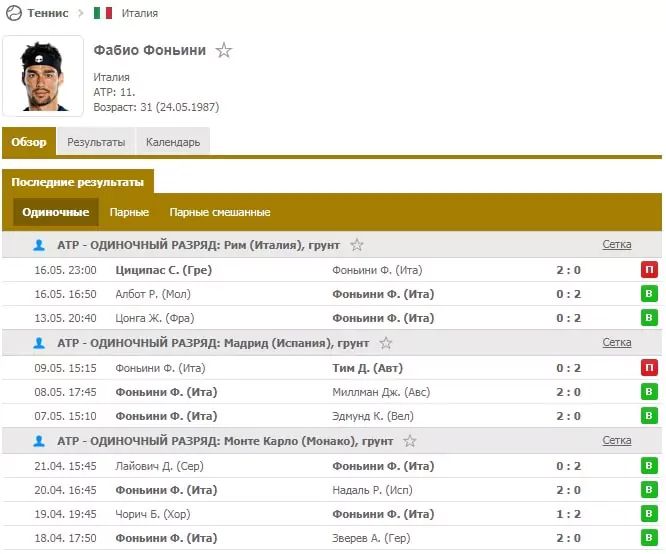Viewport: 666px width, 554px height.
Task: Favorite the Рим (Италия) tournament star
Action: 357,245
